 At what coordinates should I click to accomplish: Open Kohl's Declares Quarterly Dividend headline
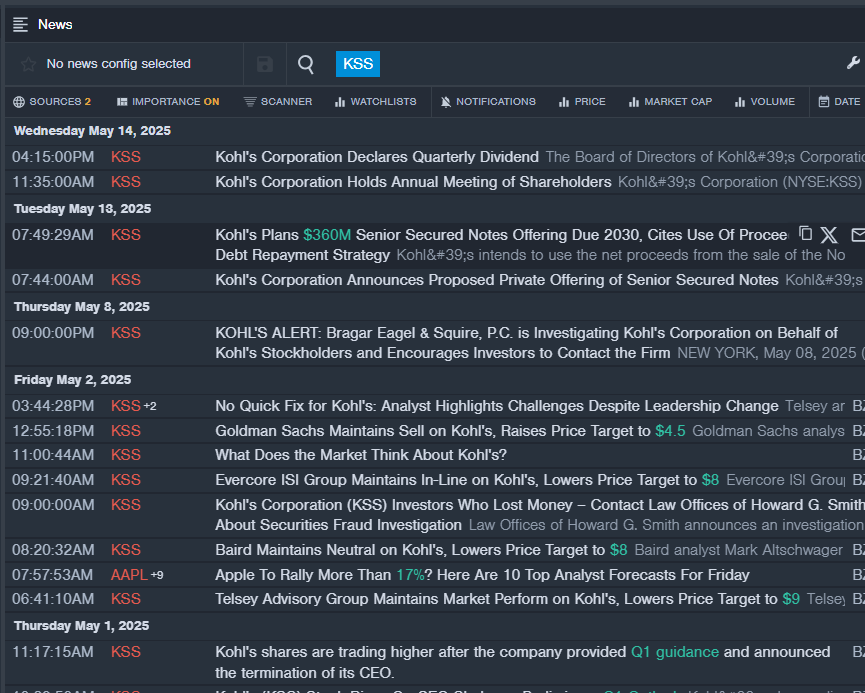click(377, 157)
